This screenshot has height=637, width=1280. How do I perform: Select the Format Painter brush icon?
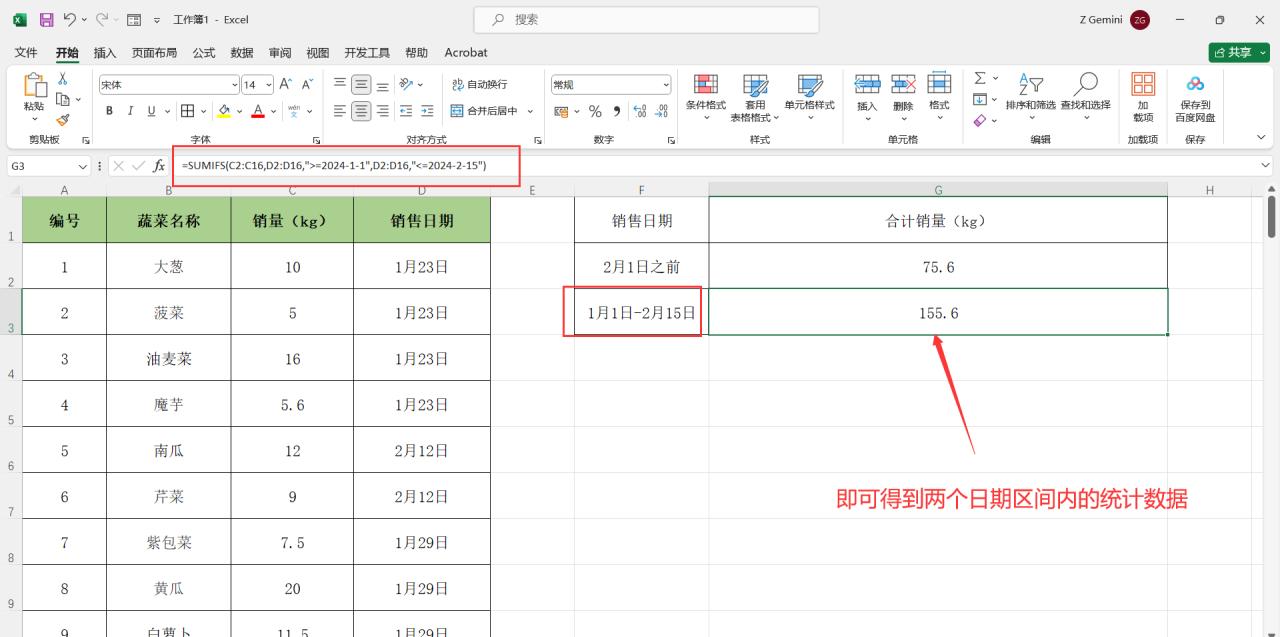click(63, 119)
